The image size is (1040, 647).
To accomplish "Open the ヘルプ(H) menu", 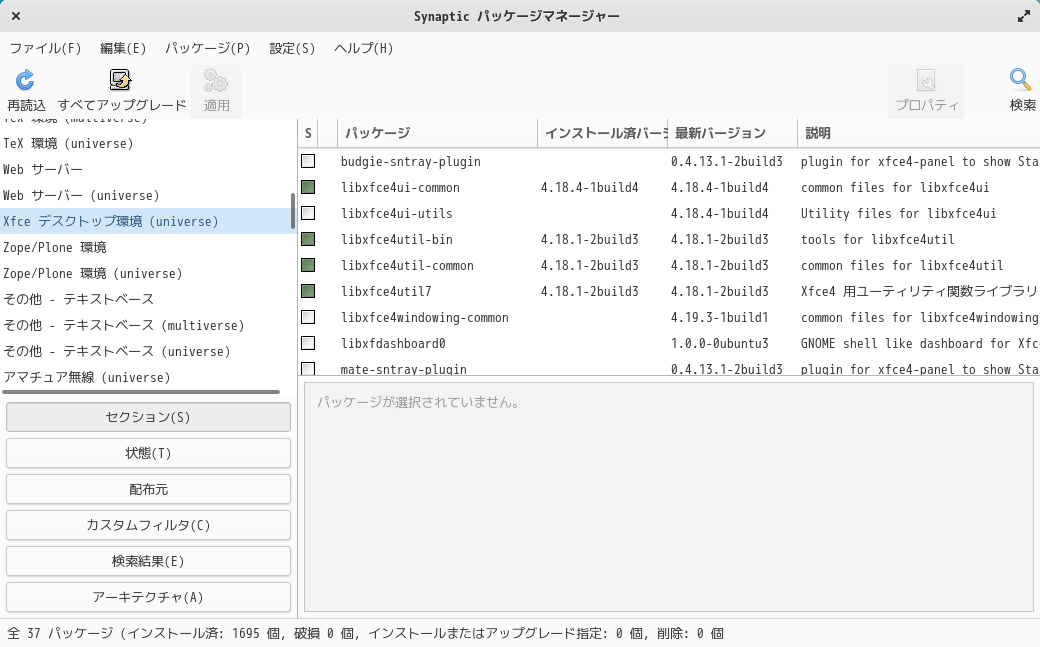I will click(x=363, y=48).
